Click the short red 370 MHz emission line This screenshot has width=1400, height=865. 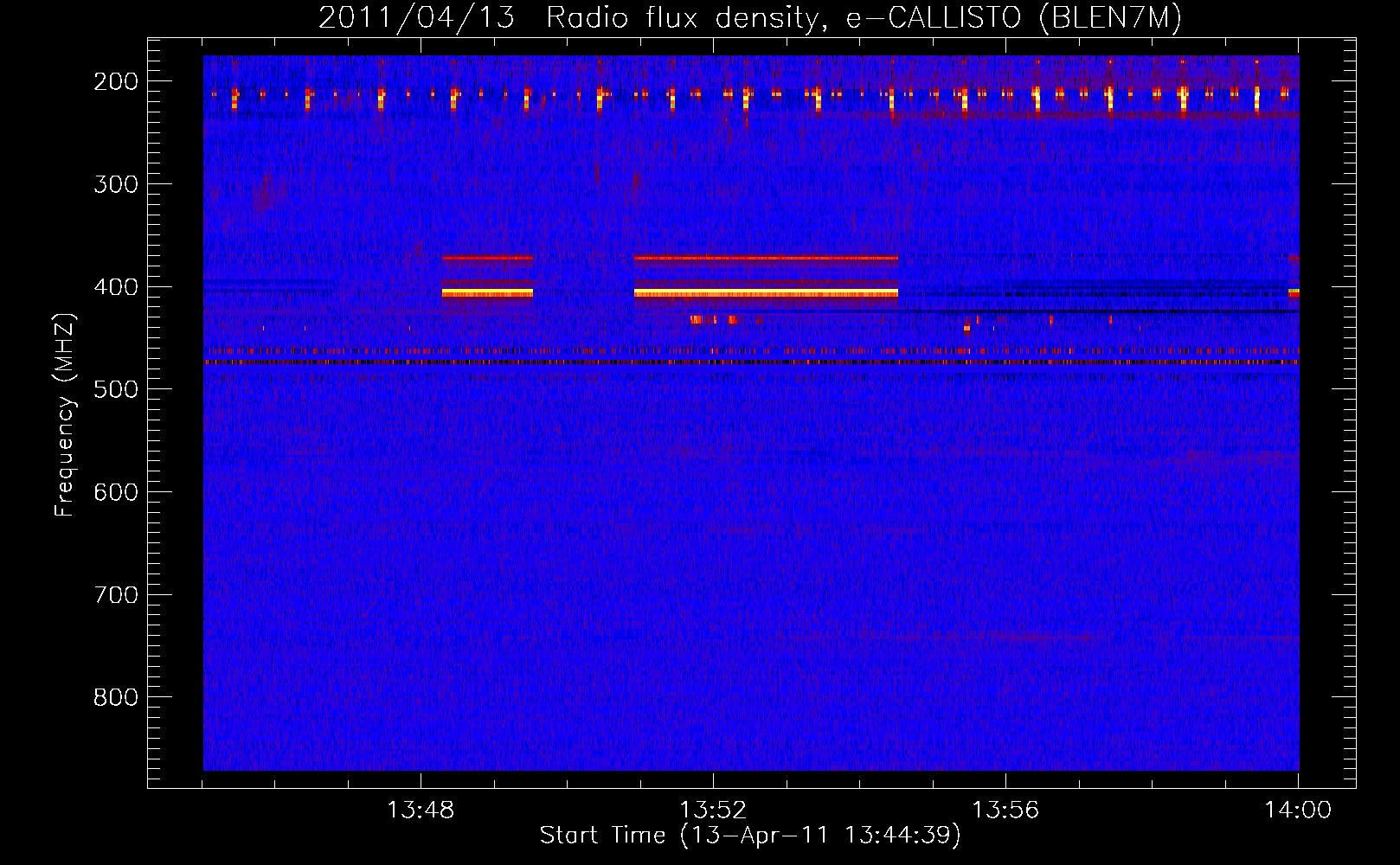[487, 258]
